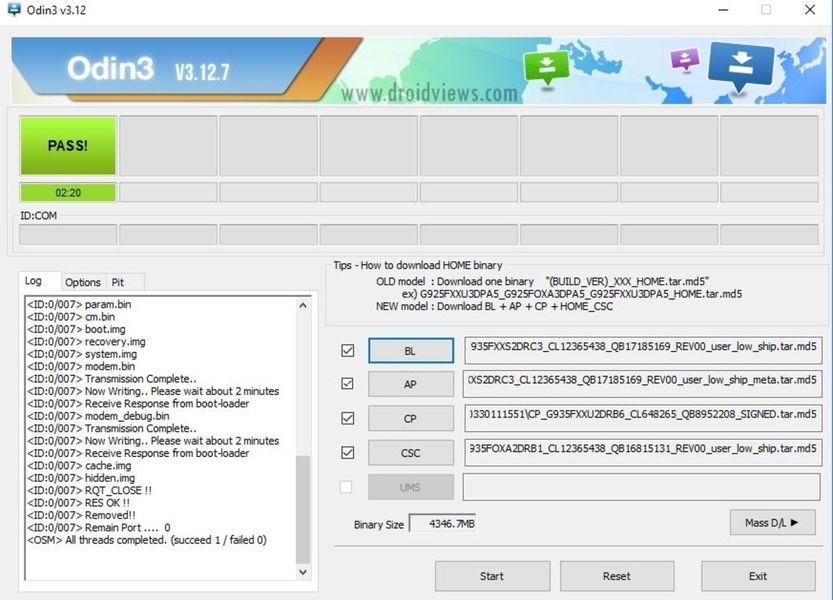Image resolution: width=833 pixels, height=600 pixels.
Task: Click log line 'RES OK !!'
Action: pyautogui.click(x=78, y=503)
